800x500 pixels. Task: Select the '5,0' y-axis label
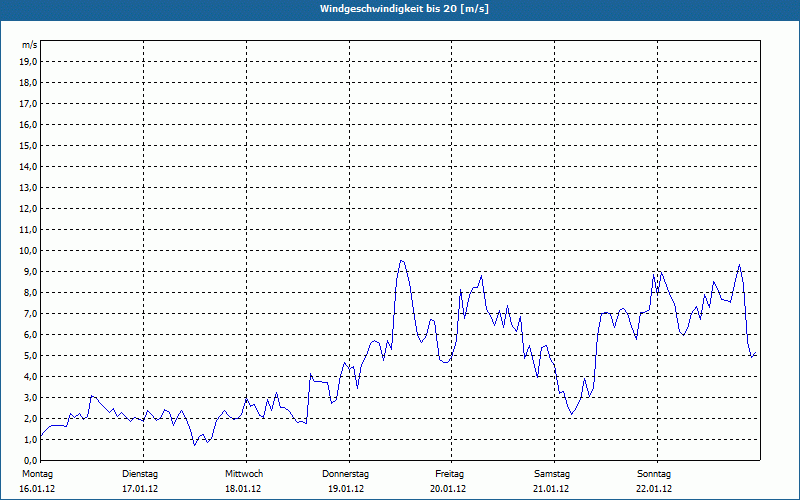coord(30,356)
